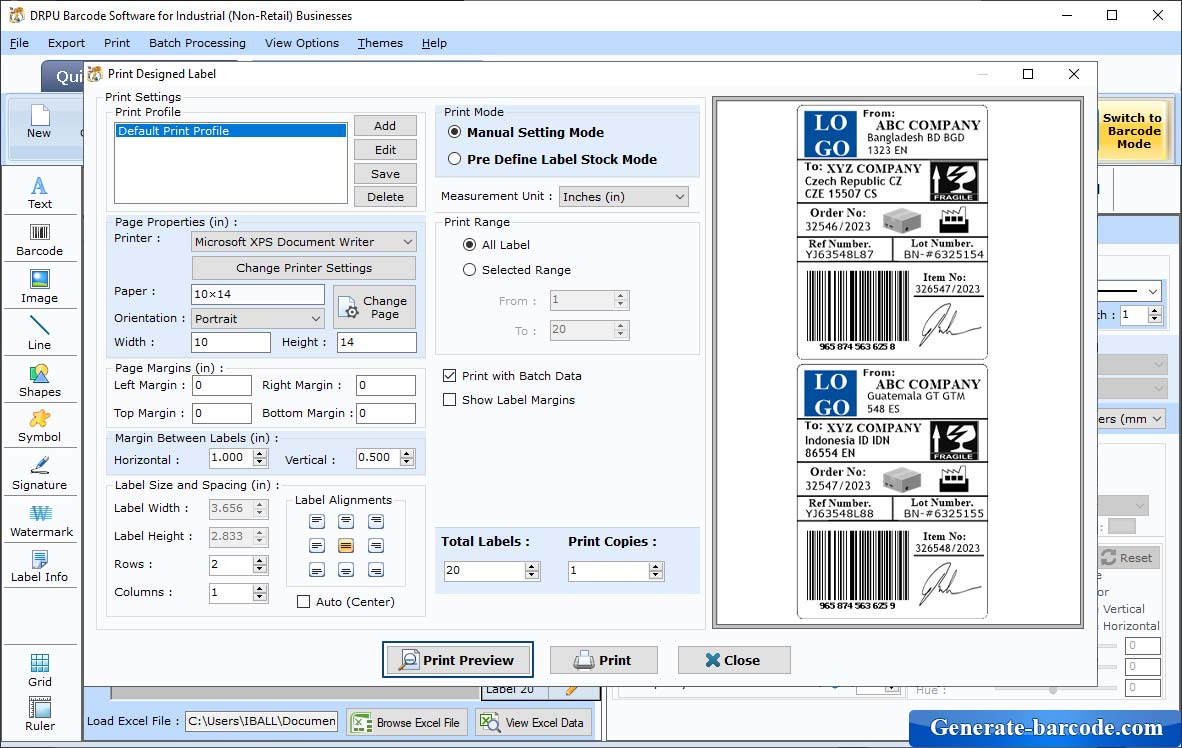
Task: Select Default Print Profile list item
Action: pyautogui.click(x=231, y=130)
